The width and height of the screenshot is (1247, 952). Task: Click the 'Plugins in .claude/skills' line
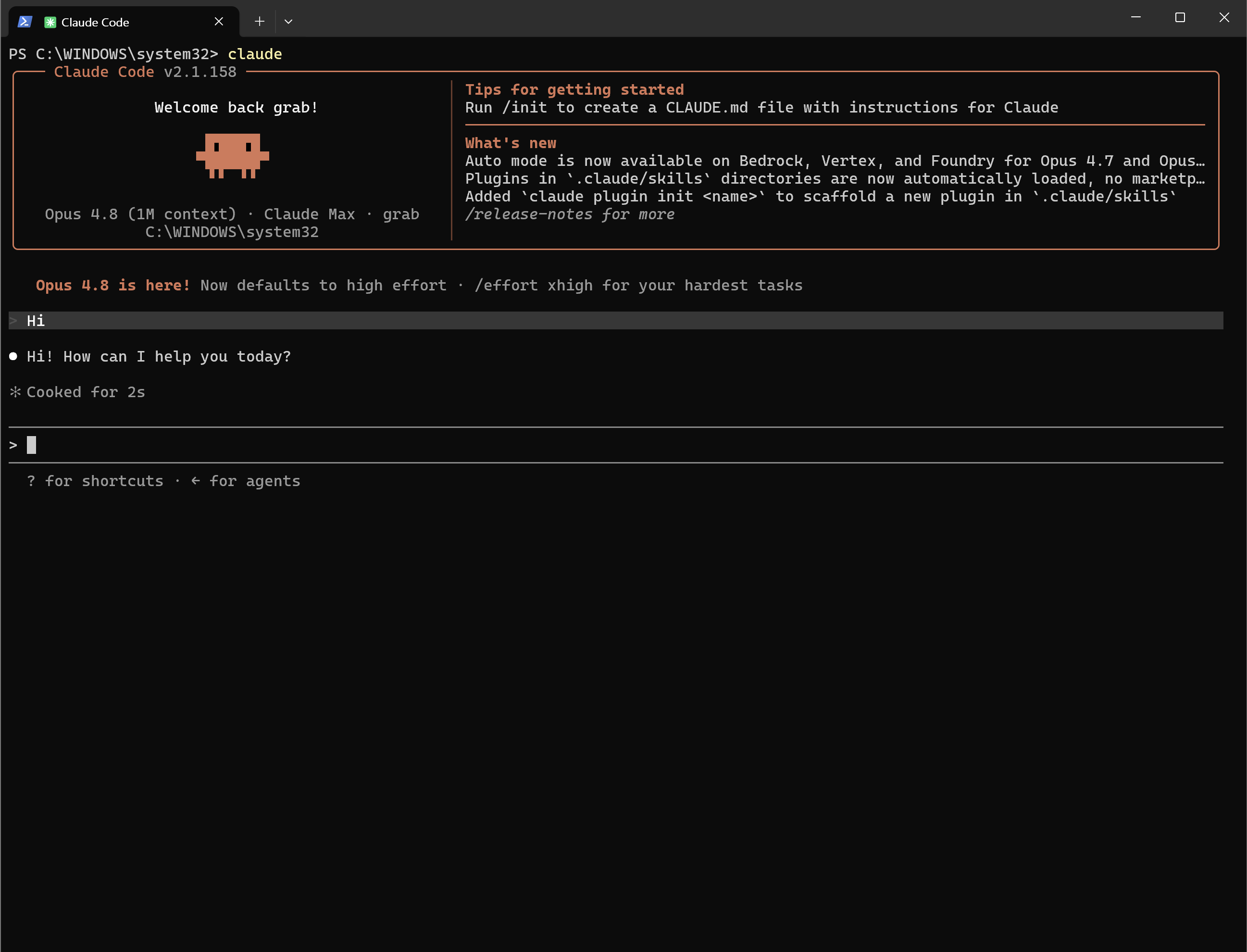[835, 178]
